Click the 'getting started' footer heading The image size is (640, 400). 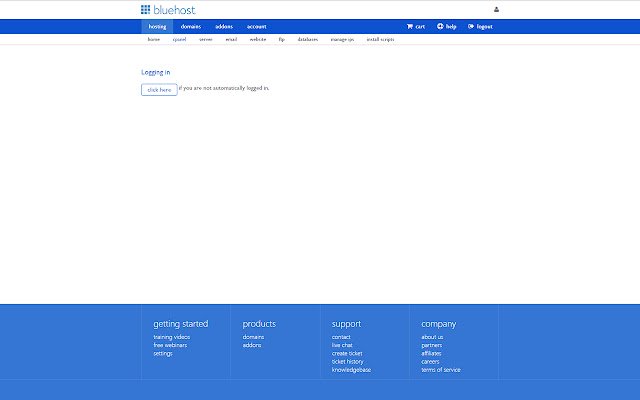tap(181, 324)
